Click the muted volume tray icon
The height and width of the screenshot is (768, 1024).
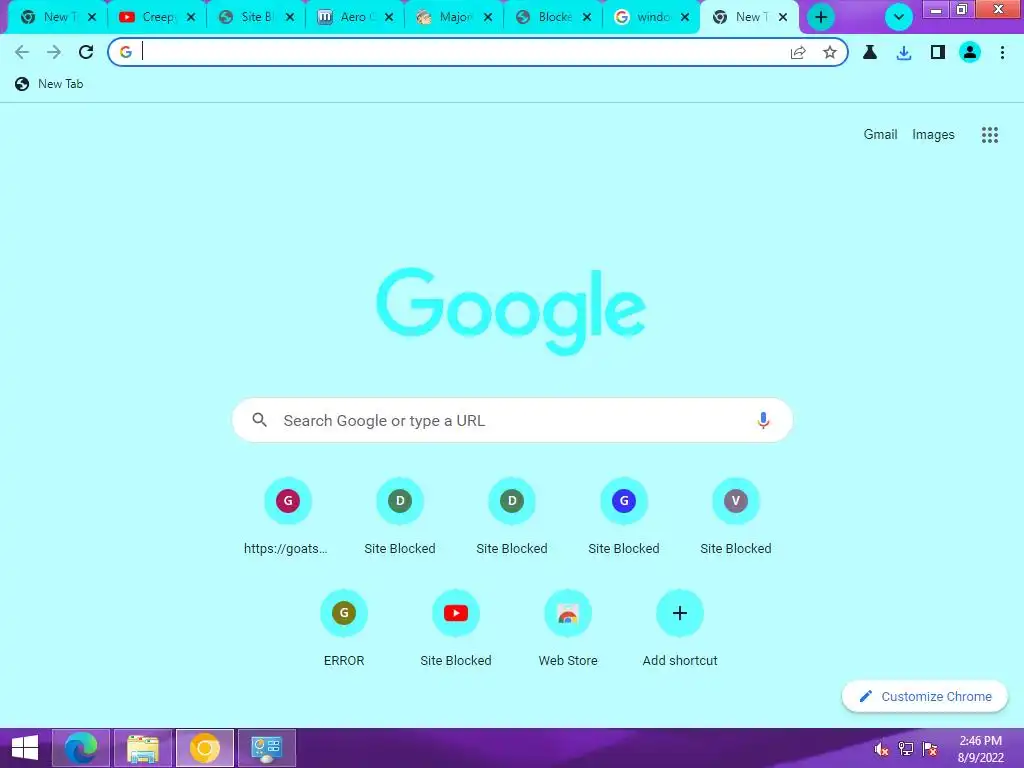882,749
